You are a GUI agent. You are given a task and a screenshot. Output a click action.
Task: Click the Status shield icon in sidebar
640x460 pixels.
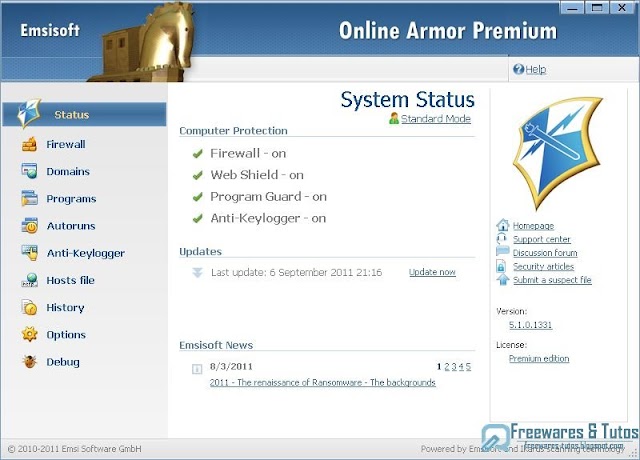[29, 113]
